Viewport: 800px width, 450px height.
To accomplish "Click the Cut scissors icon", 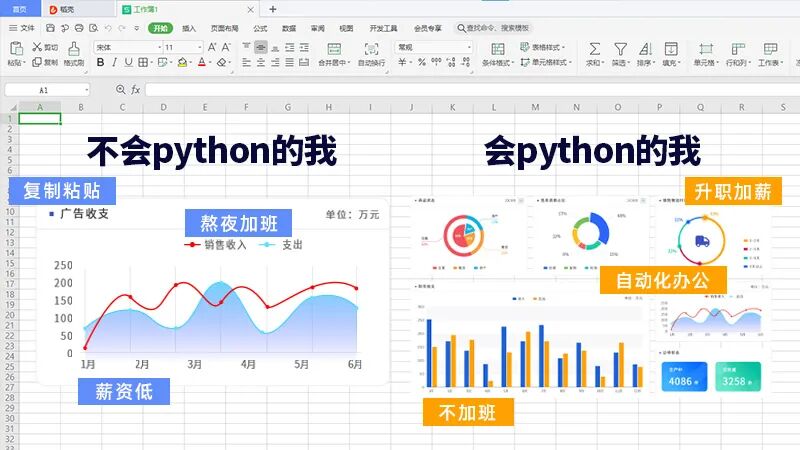I will [x=37, y=47].
